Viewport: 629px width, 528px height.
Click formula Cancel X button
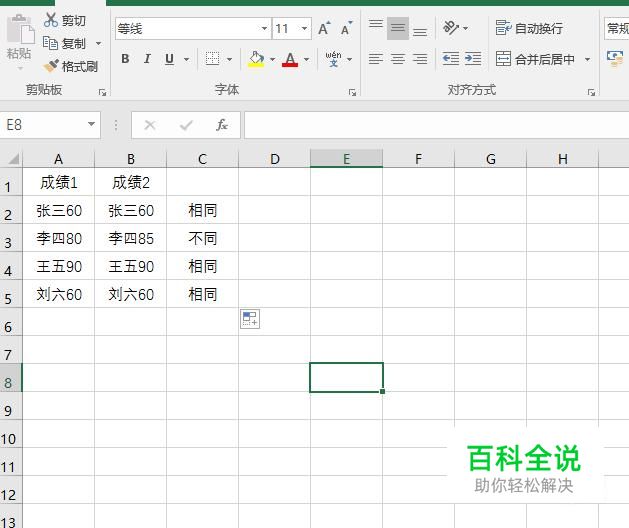pyautogui.click(x=150, y=125)
